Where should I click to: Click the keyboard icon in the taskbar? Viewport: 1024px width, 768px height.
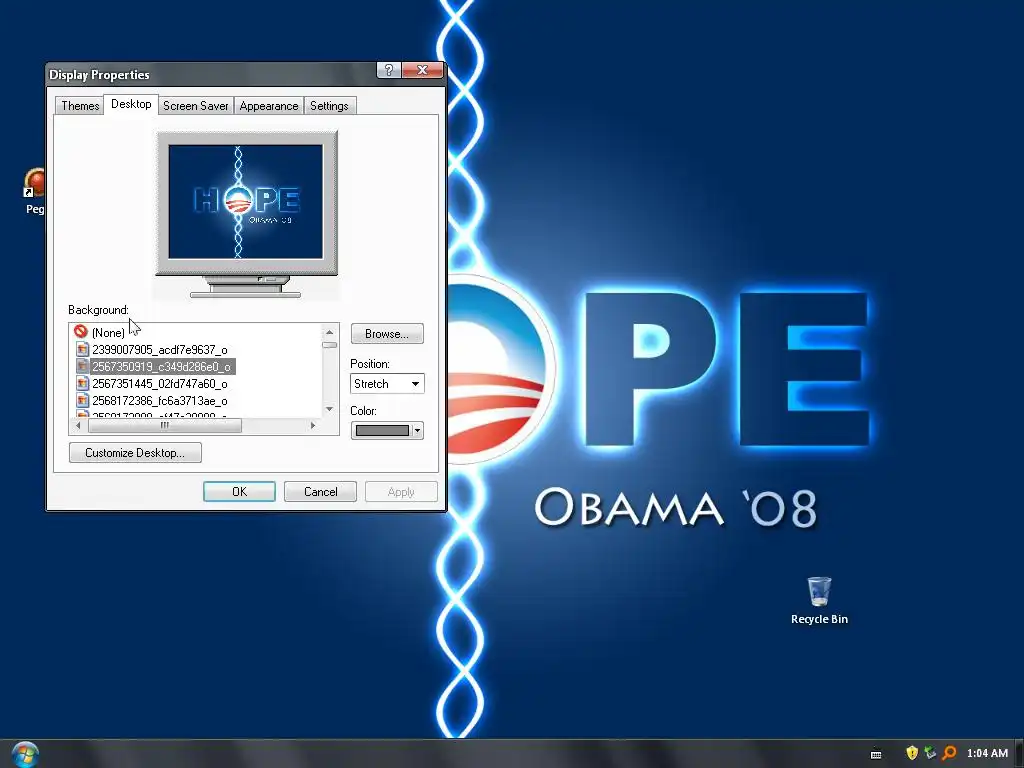tap(876, 754)
